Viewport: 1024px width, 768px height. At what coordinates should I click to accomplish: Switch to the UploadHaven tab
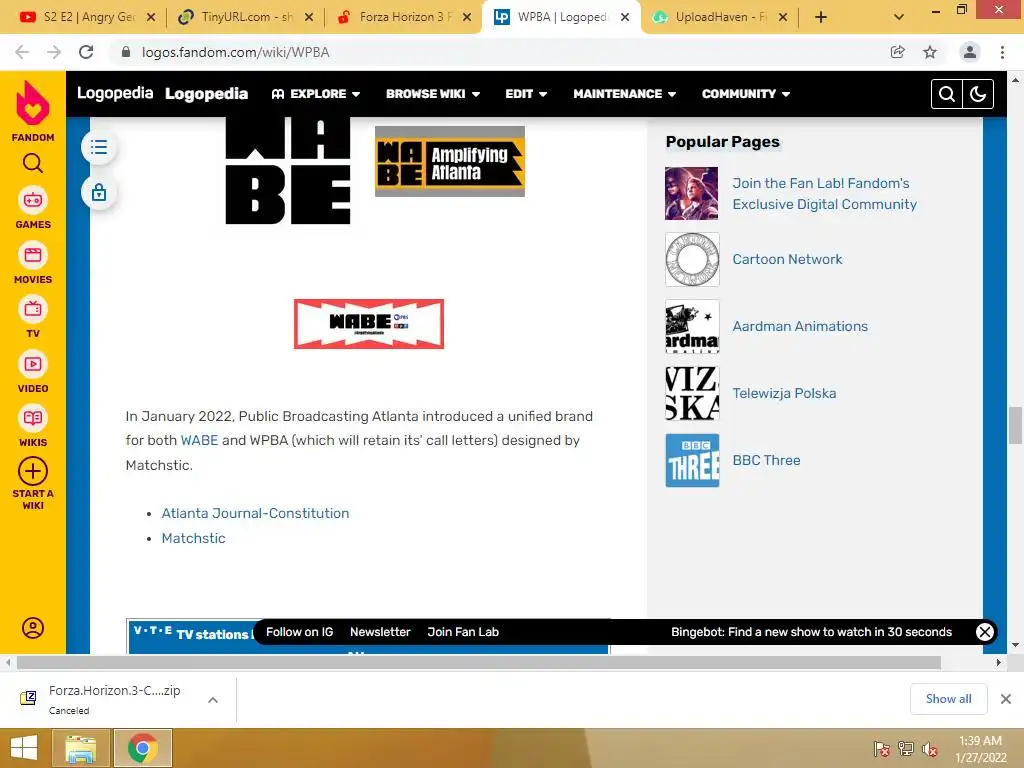pos(720,17)
